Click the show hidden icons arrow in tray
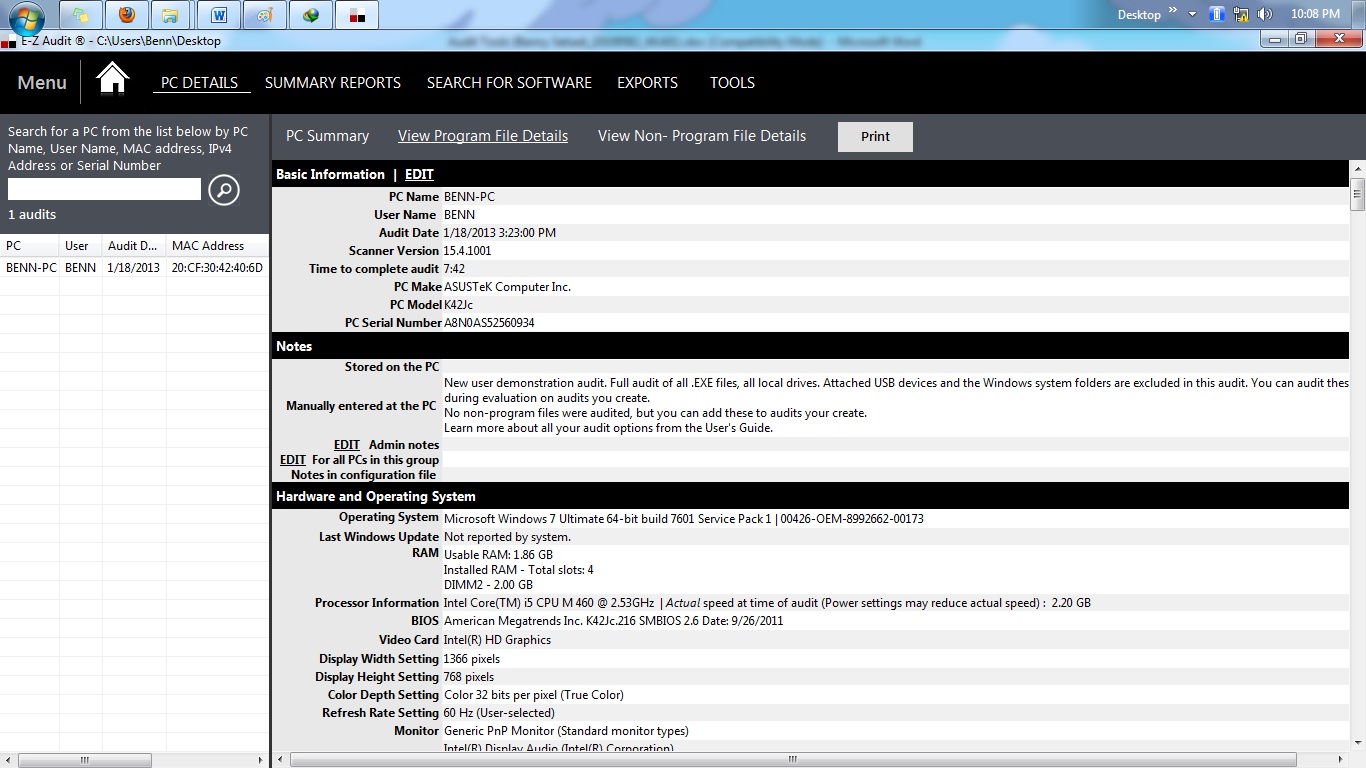 pos(1193,13)
